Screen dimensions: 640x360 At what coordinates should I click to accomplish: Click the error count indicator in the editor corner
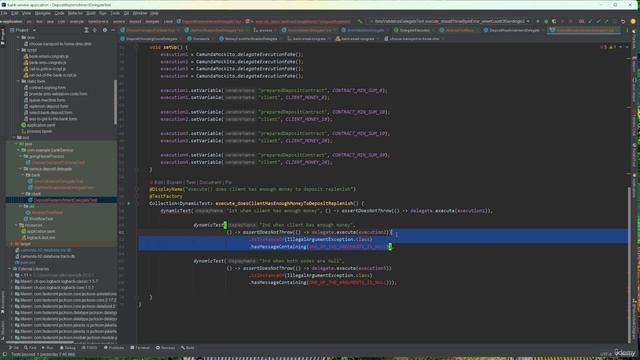click(x=603, y=47)
